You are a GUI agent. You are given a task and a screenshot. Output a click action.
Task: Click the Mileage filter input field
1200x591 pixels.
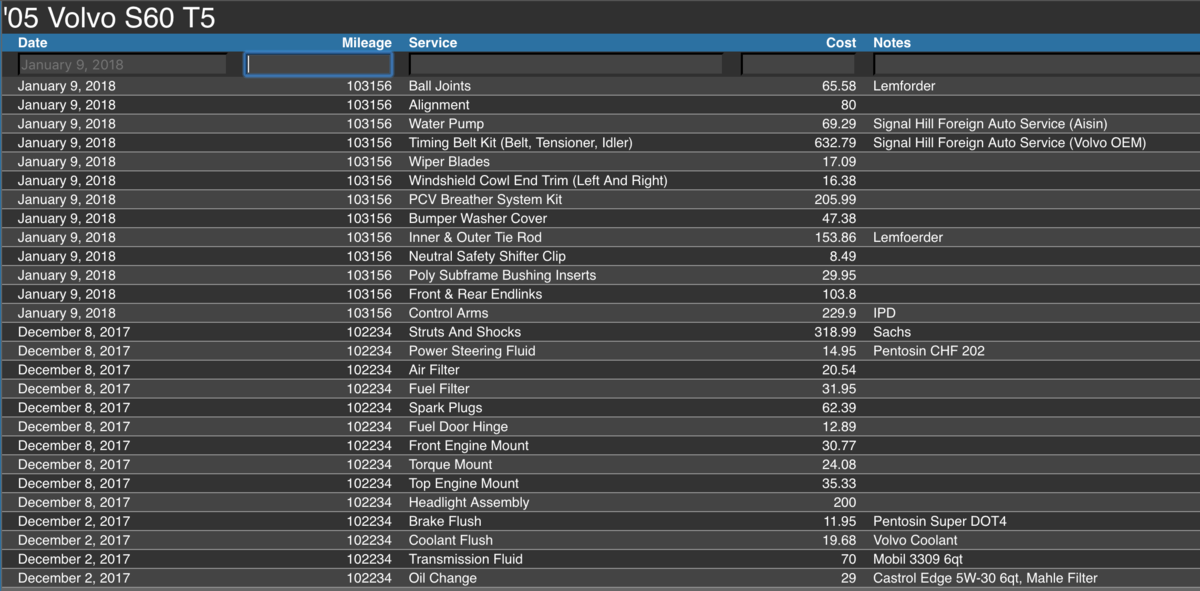(318, 63)
